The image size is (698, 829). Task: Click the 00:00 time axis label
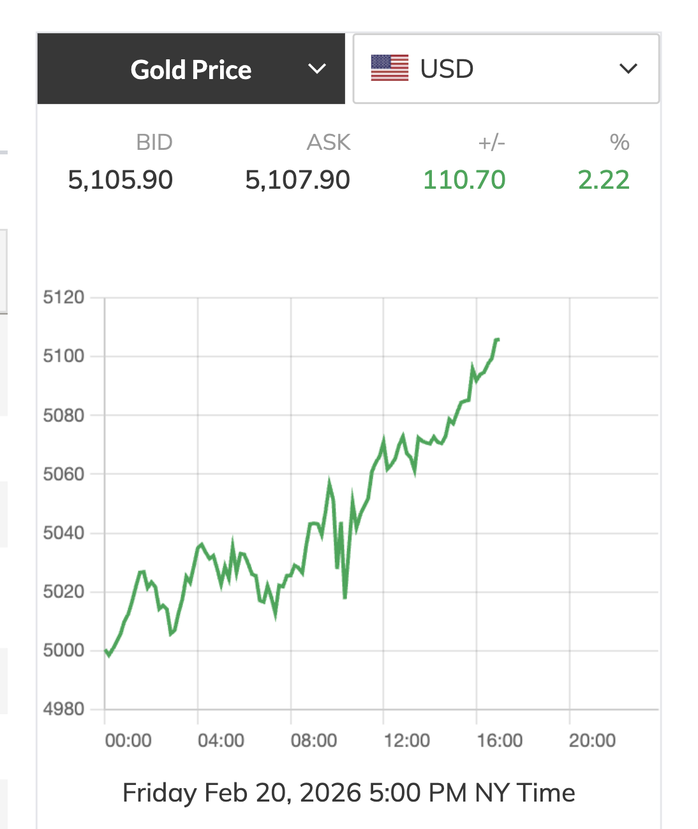point(128,741)
